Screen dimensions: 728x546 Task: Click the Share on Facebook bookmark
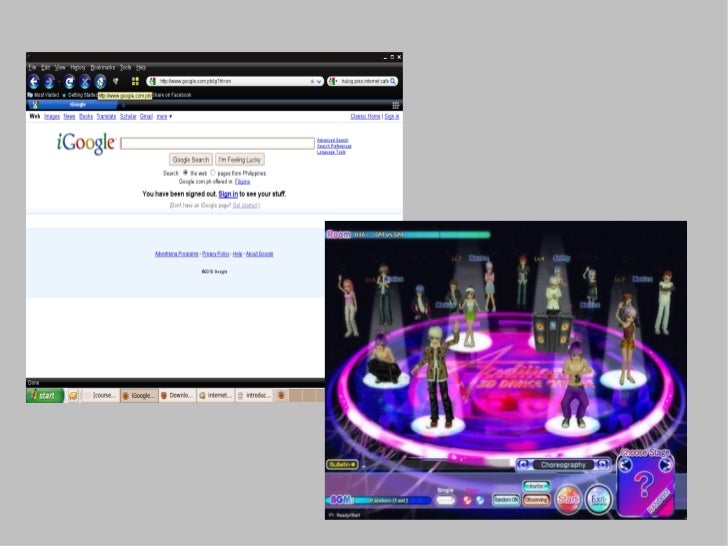(x=172, y=95)
